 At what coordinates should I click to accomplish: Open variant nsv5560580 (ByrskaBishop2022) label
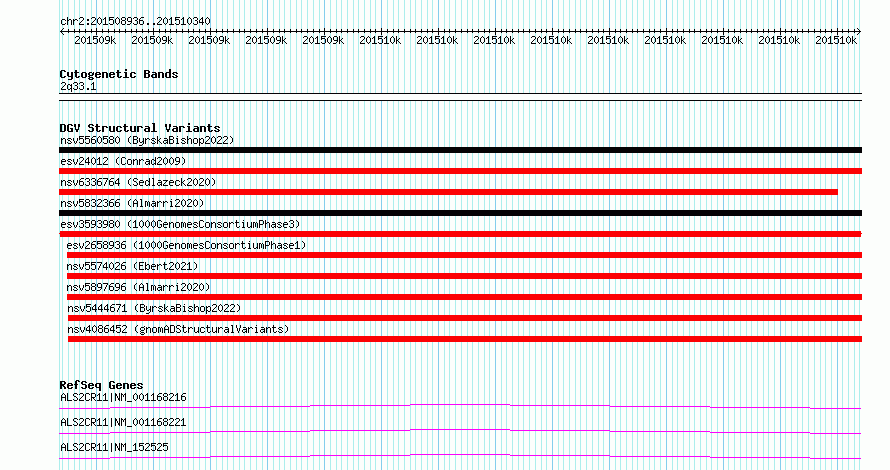pyautogui.click(x=147, y=140)
